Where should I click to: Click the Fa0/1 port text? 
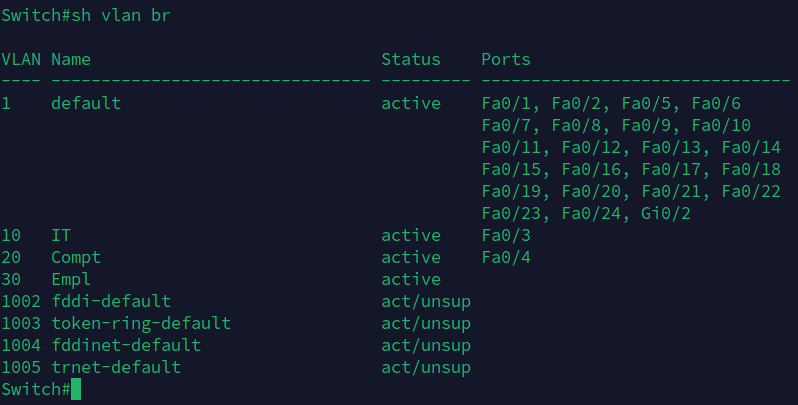point(506,103)
